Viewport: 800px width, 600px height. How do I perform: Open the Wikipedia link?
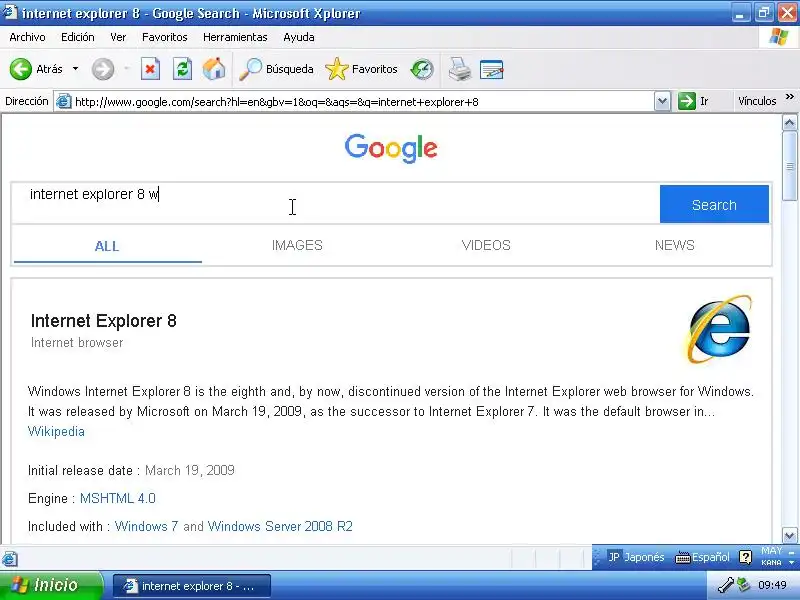[56, 432]
